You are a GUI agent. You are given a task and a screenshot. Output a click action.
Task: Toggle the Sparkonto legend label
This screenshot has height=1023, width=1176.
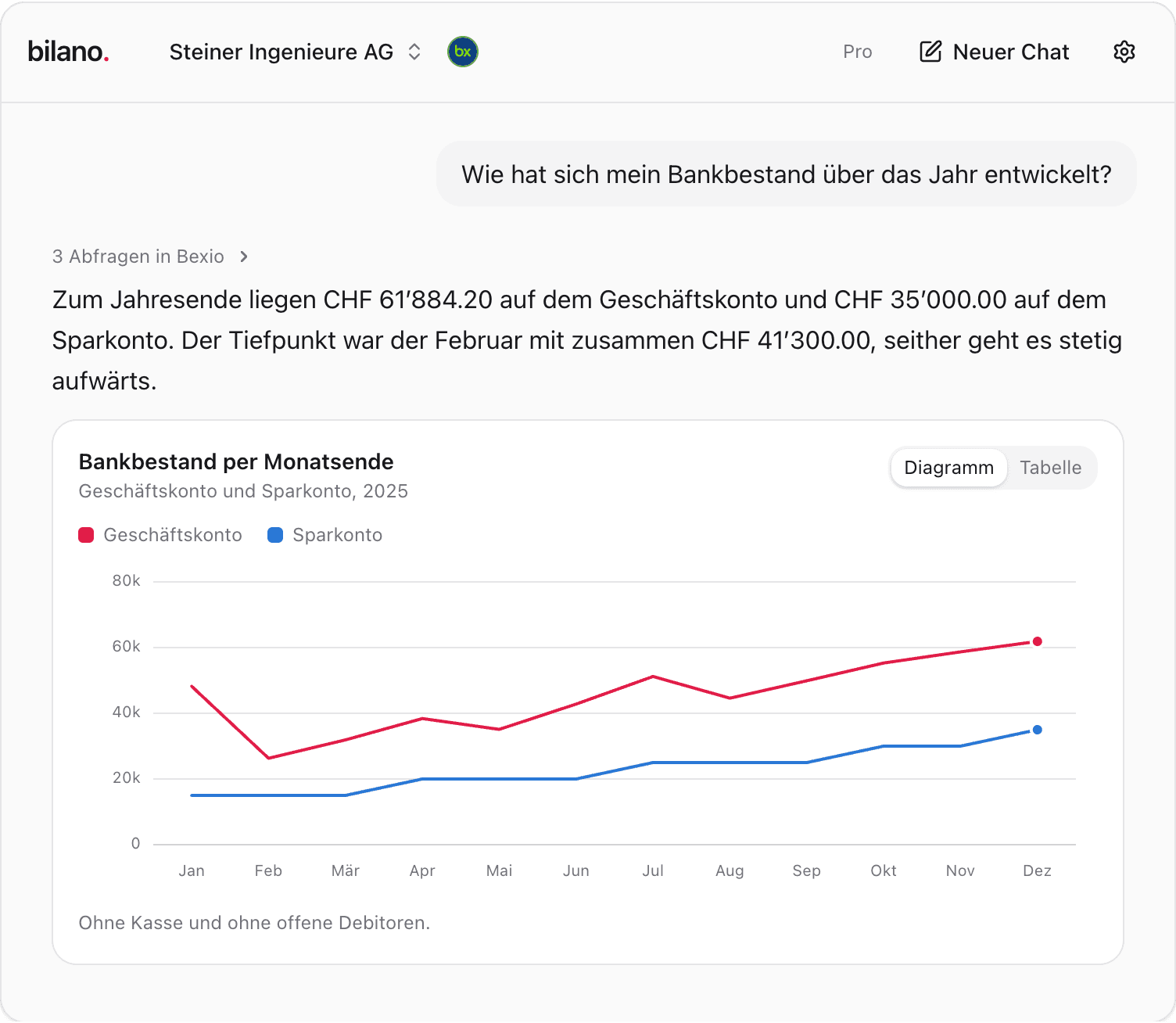tap(337, 535)
